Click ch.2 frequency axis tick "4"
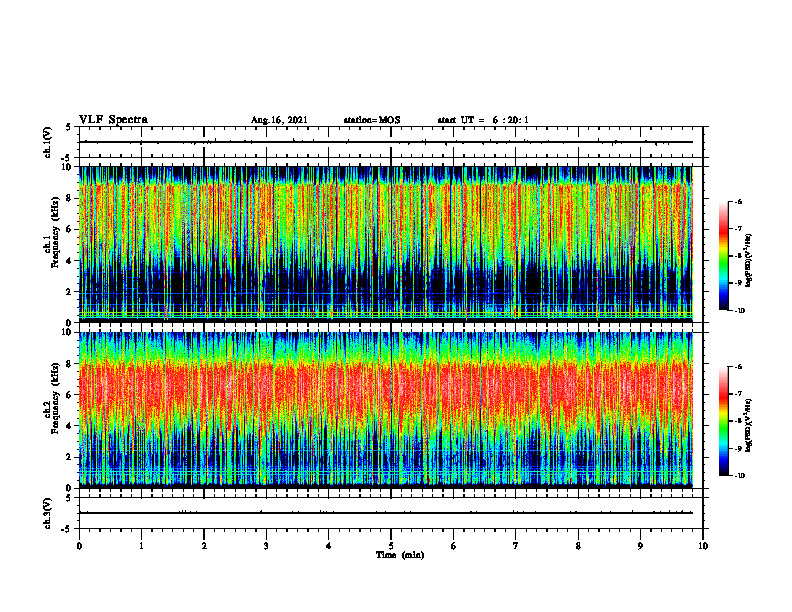The height and width of the screenshot is (612, 792). click(x=70, y=426)
